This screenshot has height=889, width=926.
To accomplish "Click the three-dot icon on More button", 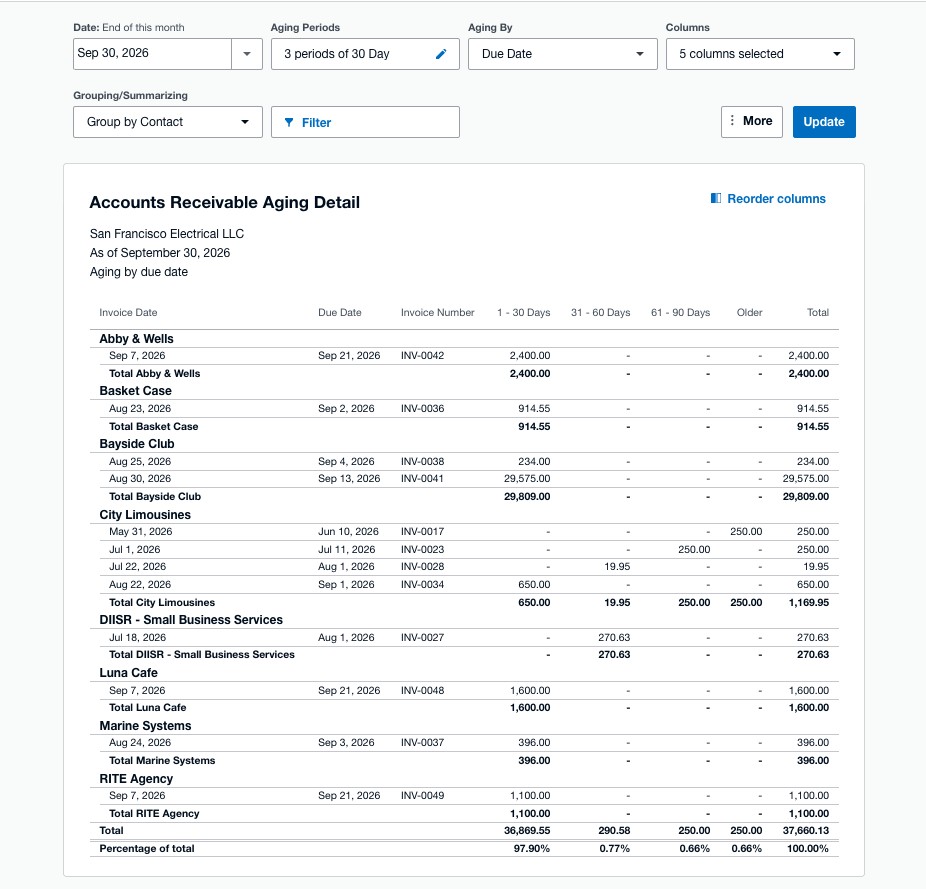I will [x=732, y=121].
